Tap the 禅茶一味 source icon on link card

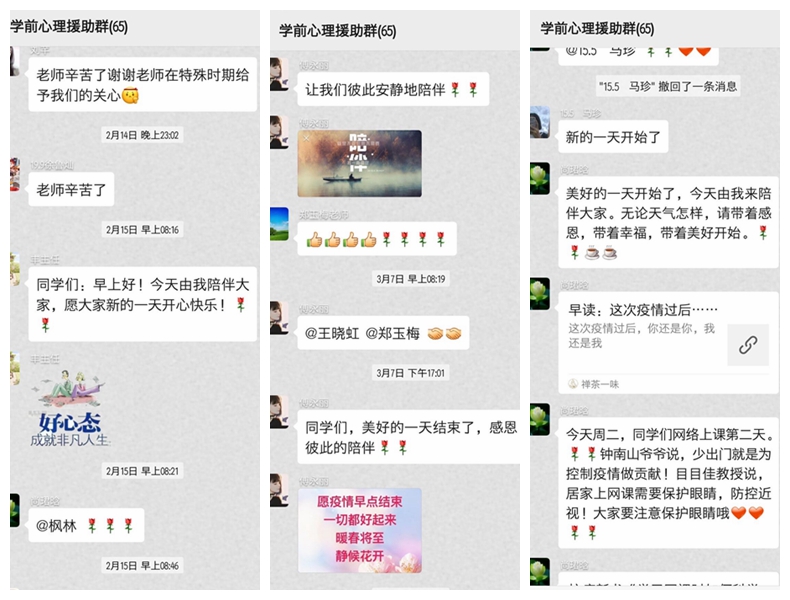point(573,384)
